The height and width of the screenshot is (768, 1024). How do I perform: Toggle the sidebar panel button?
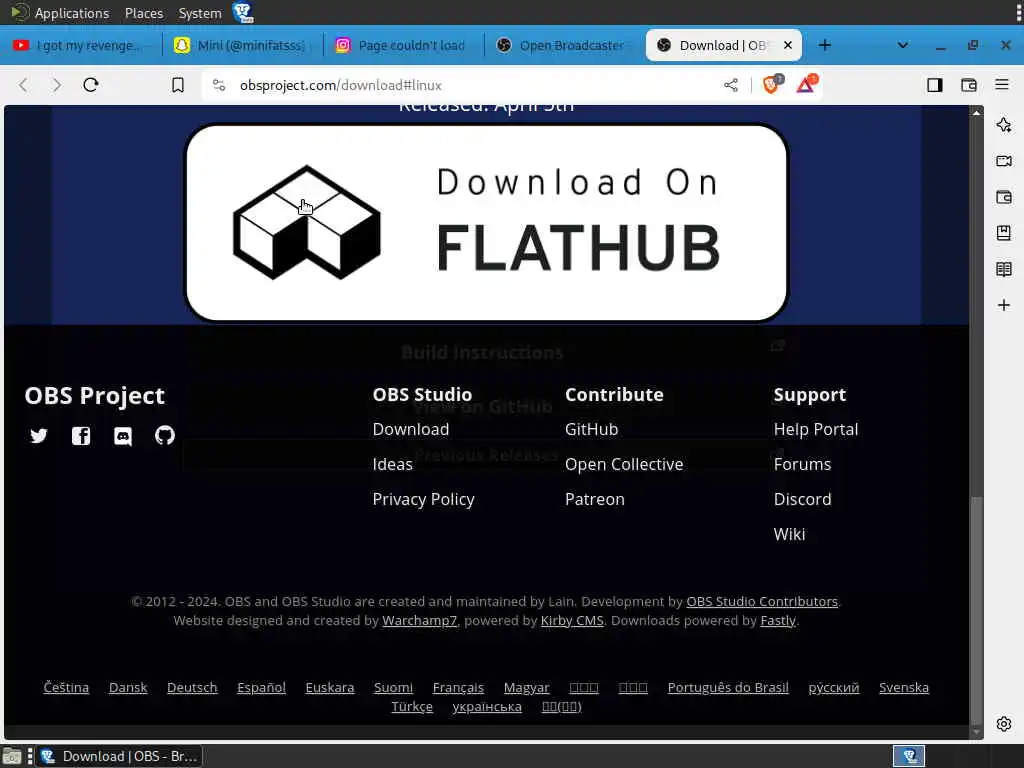[935, 85]
